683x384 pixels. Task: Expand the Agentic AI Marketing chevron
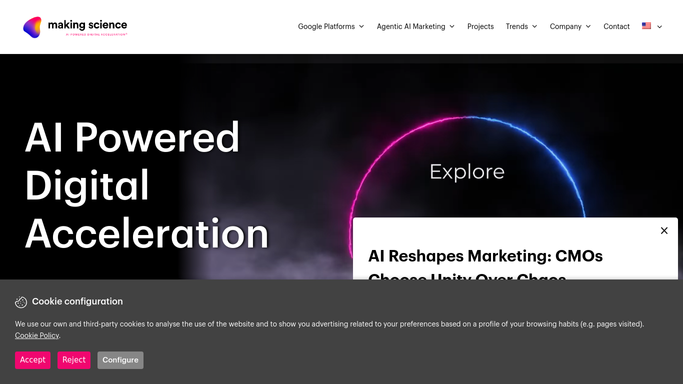(x=452, y=27)
